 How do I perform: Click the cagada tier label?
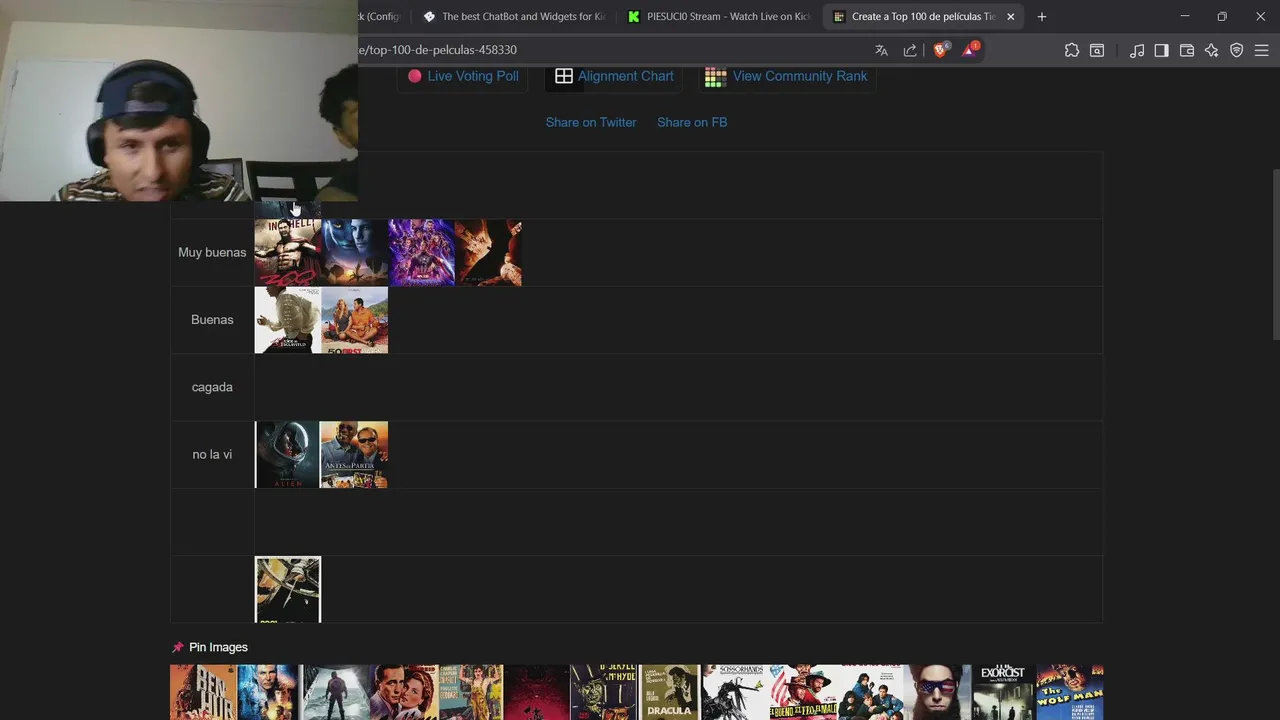click(x=212, y=387)
